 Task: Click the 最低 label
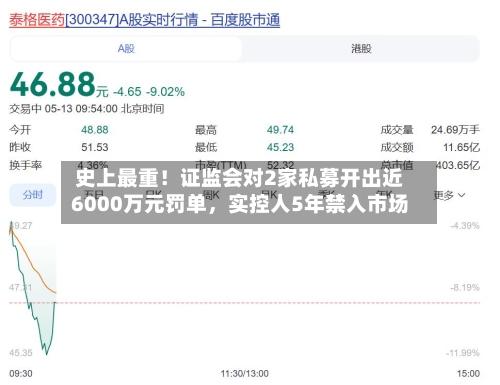pos(206,147)
